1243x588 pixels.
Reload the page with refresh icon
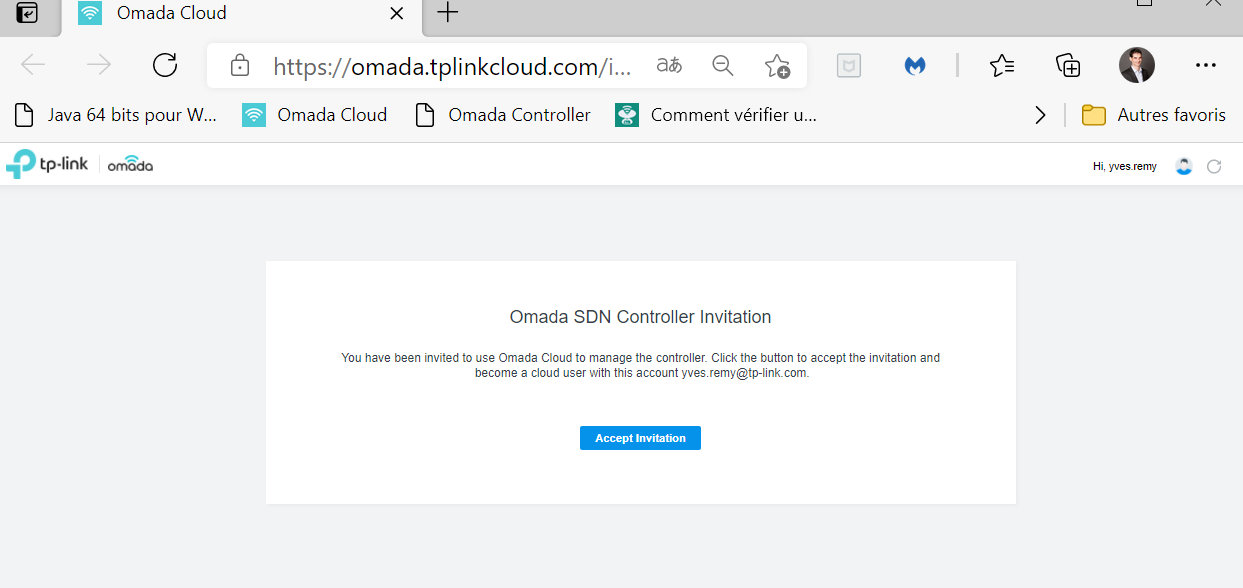(165, 66)
